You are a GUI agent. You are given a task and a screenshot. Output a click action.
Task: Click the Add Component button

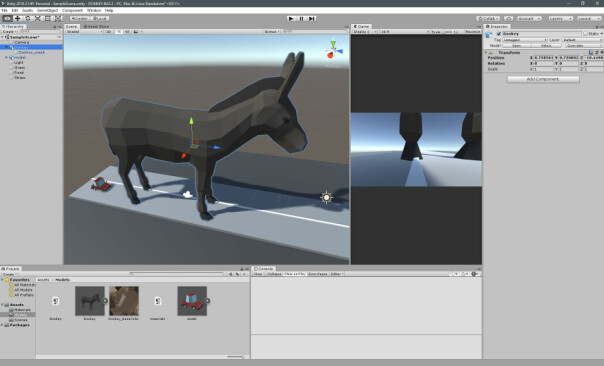tap(543, 79)
